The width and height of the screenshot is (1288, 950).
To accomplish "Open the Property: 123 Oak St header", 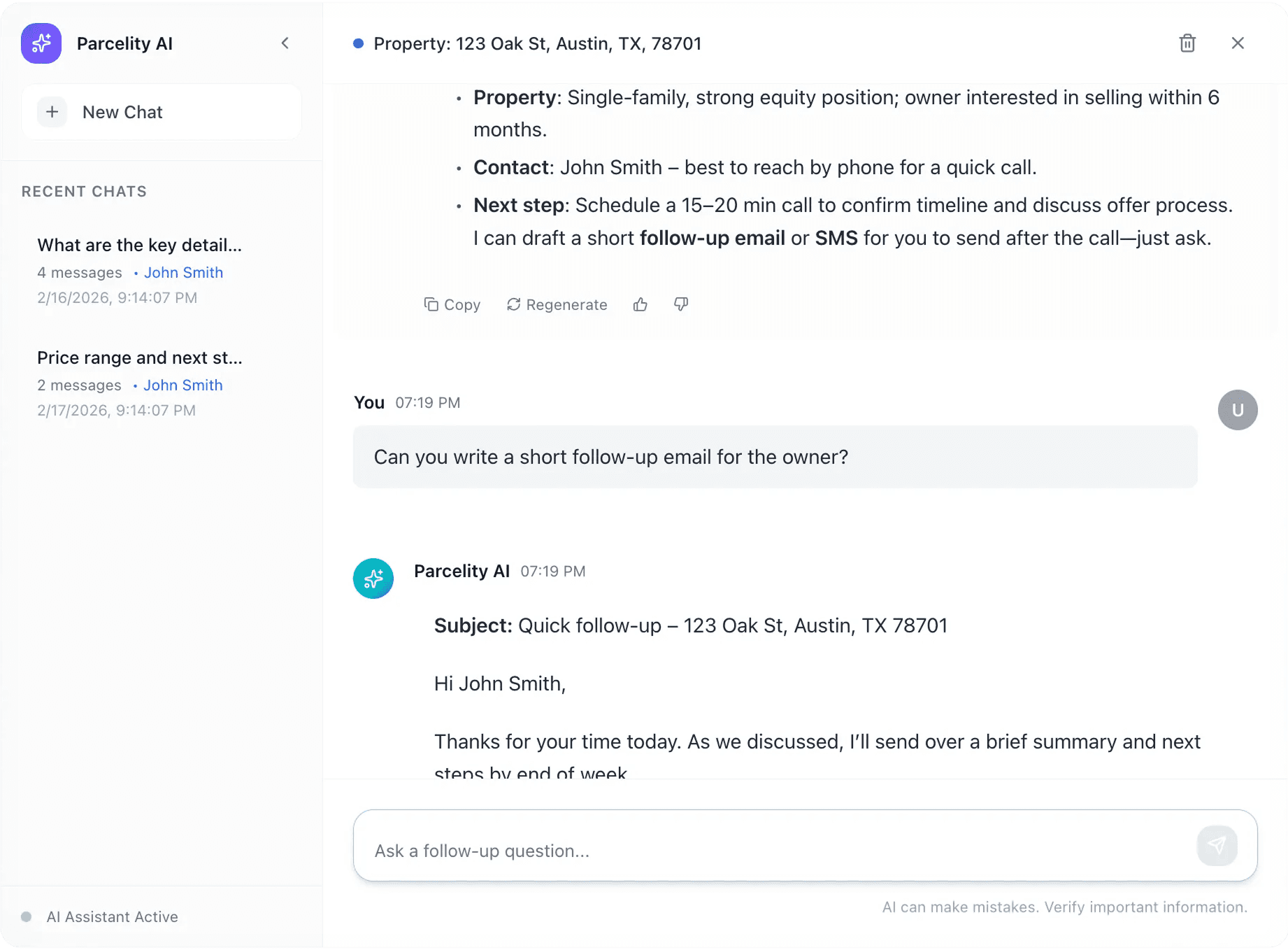I will tap(537, 43).
